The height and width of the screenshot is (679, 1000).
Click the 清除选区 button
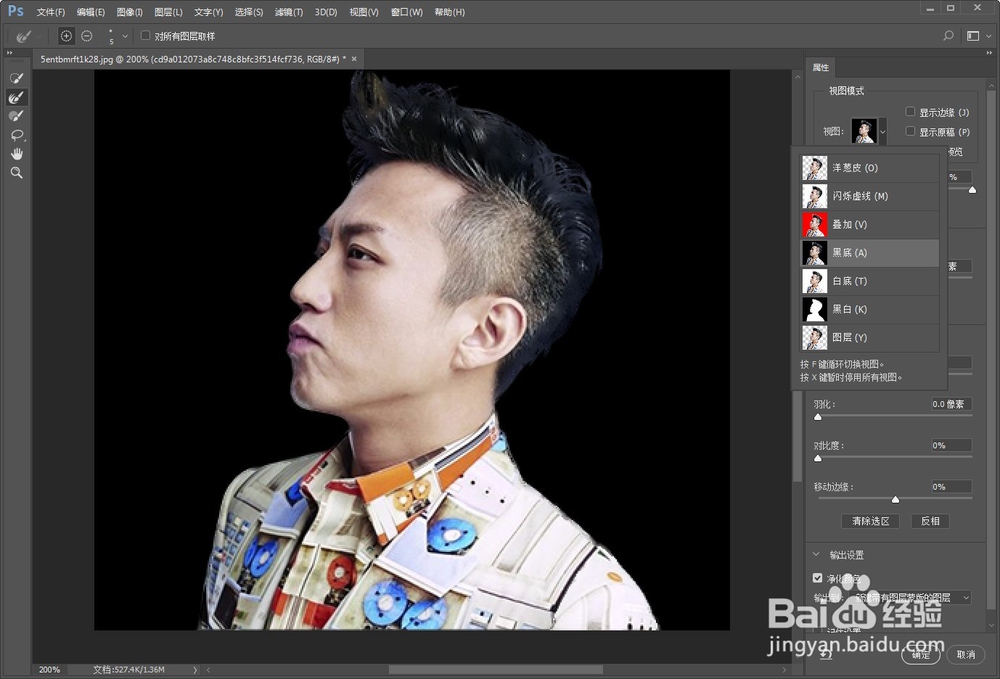[871, 521]
